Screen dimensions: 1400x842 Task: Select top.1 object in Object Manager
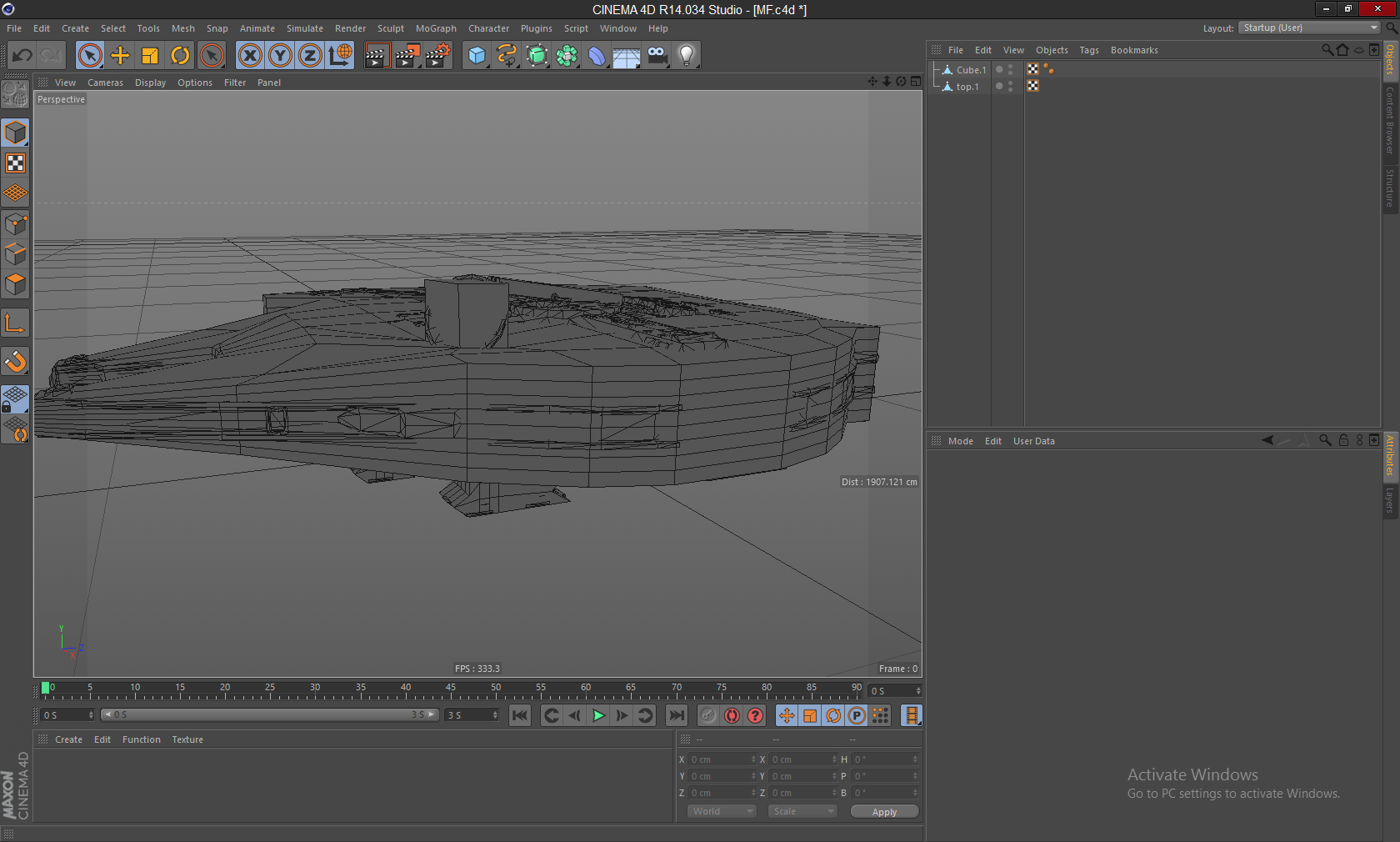[x=967, y=87]
